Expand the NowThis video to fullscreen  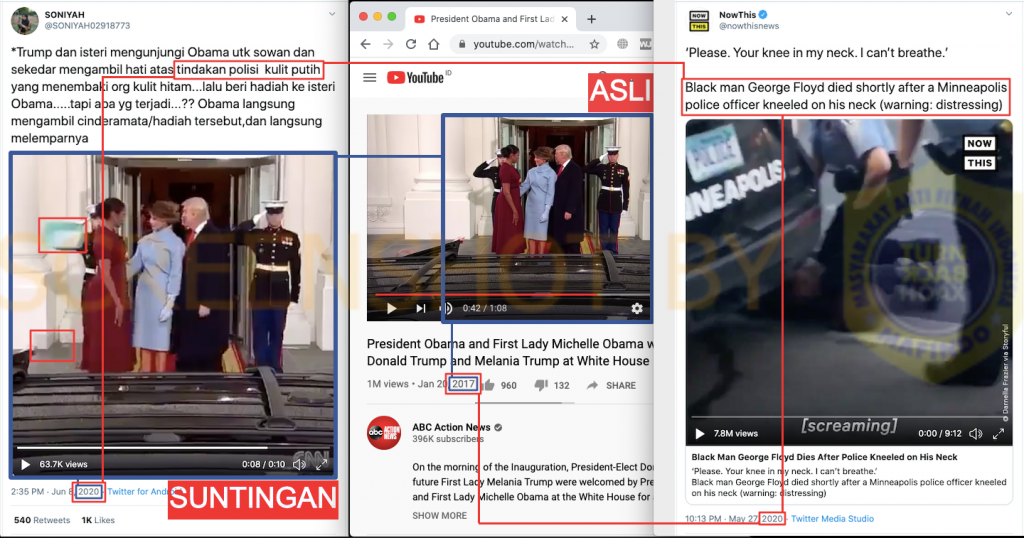pos(999,434)
